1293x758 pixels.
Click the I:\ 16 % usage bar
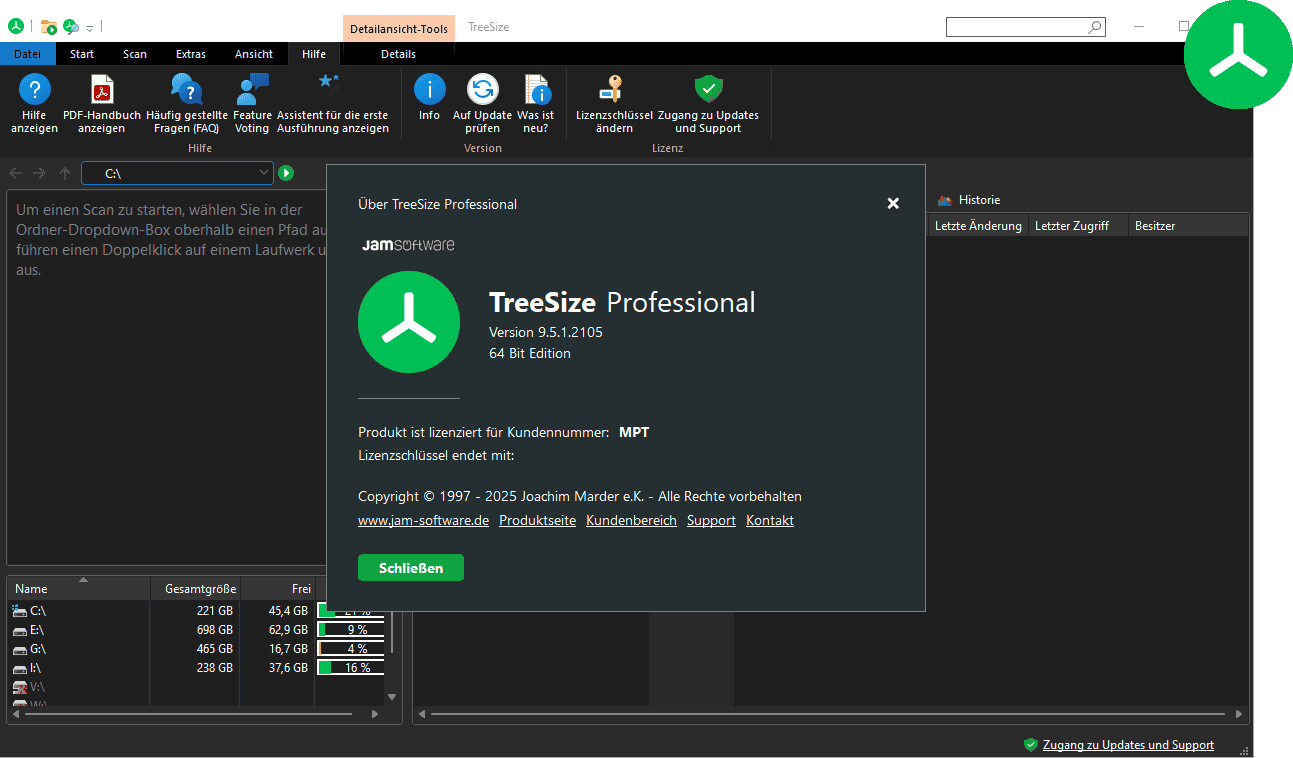tap(350, 668)
